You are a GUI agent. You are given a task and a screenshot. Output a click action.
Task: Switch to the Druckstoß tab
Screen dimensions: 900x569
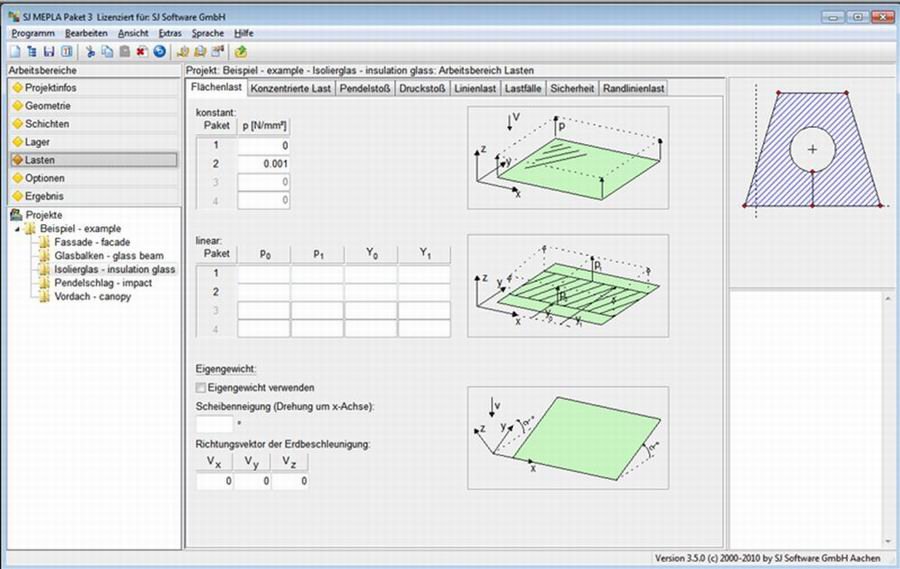point(422,88)
